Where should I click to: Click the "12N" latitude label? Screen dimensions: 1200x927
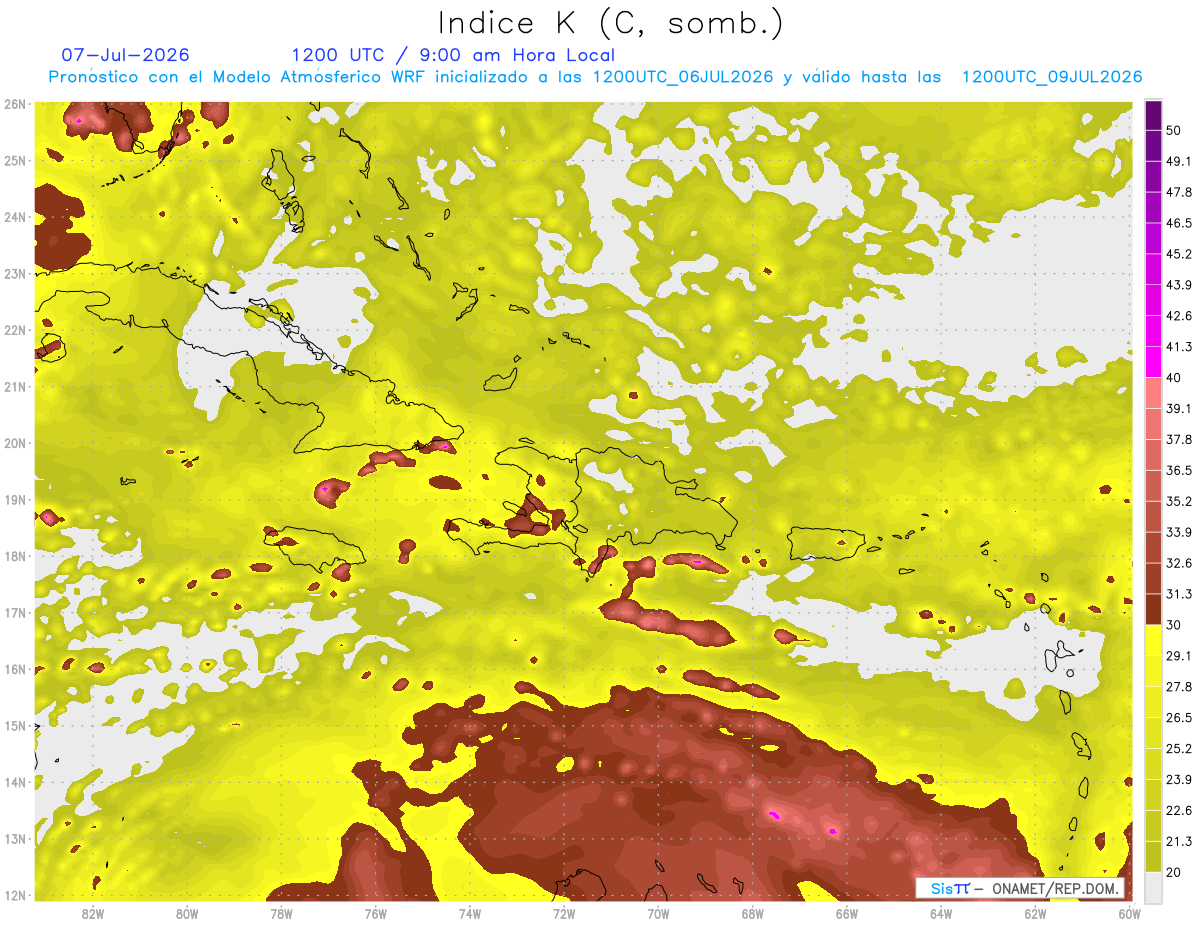tap(15, 895)
